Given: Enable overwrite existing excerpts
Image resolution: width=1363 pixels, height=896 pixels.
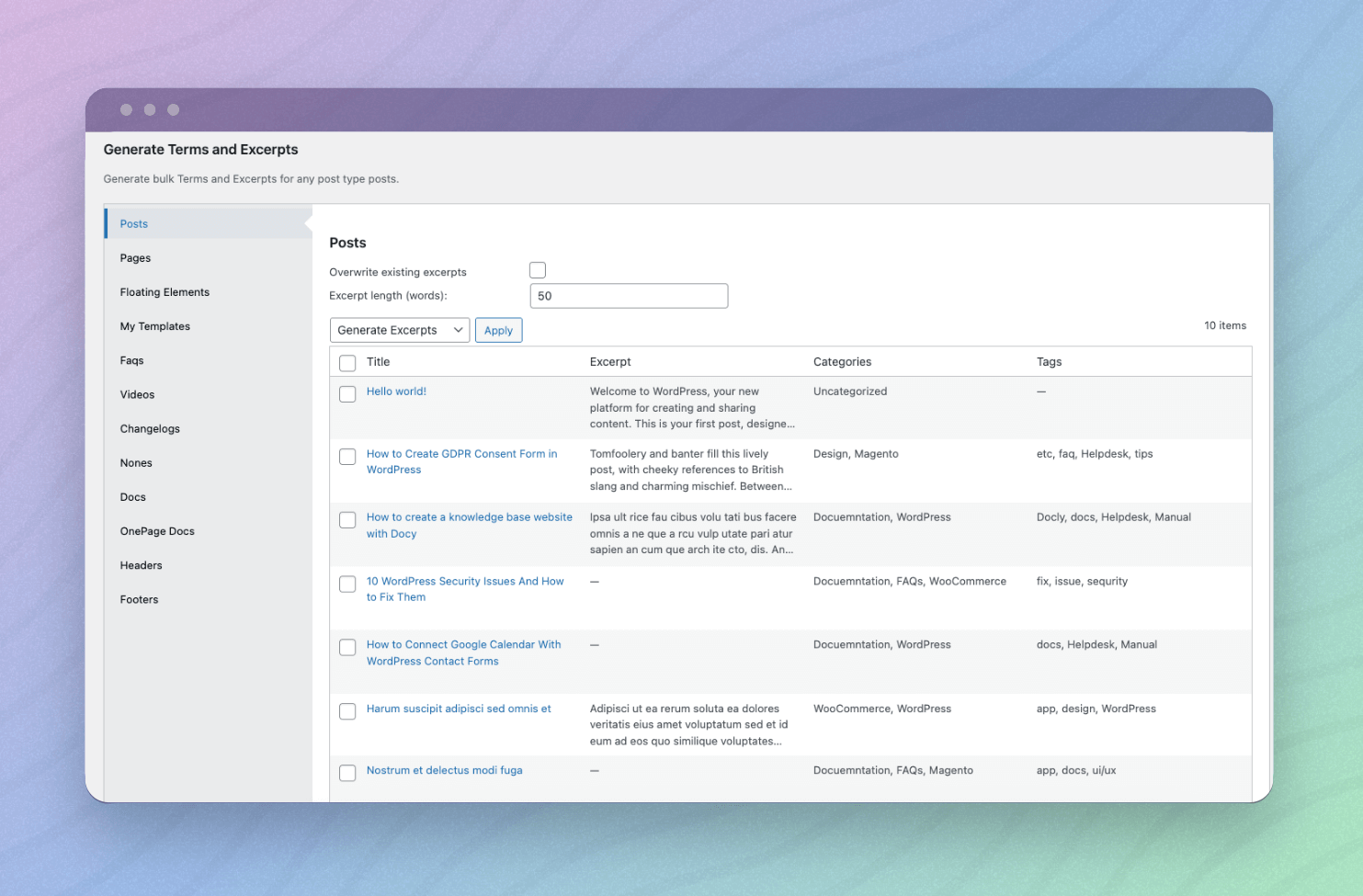Looking at the screenshot, I should [537, 269].
